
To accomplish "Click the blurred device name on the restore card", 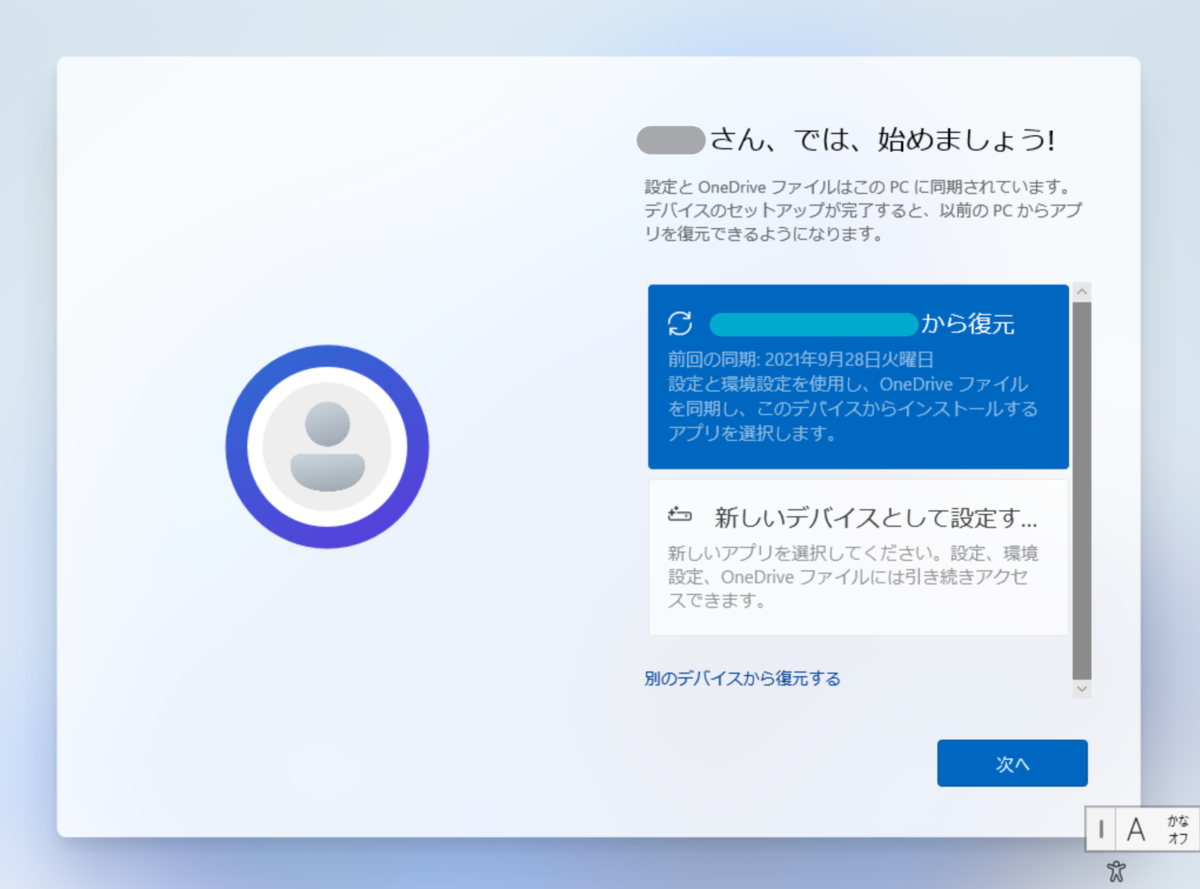I will pos(812,324).
